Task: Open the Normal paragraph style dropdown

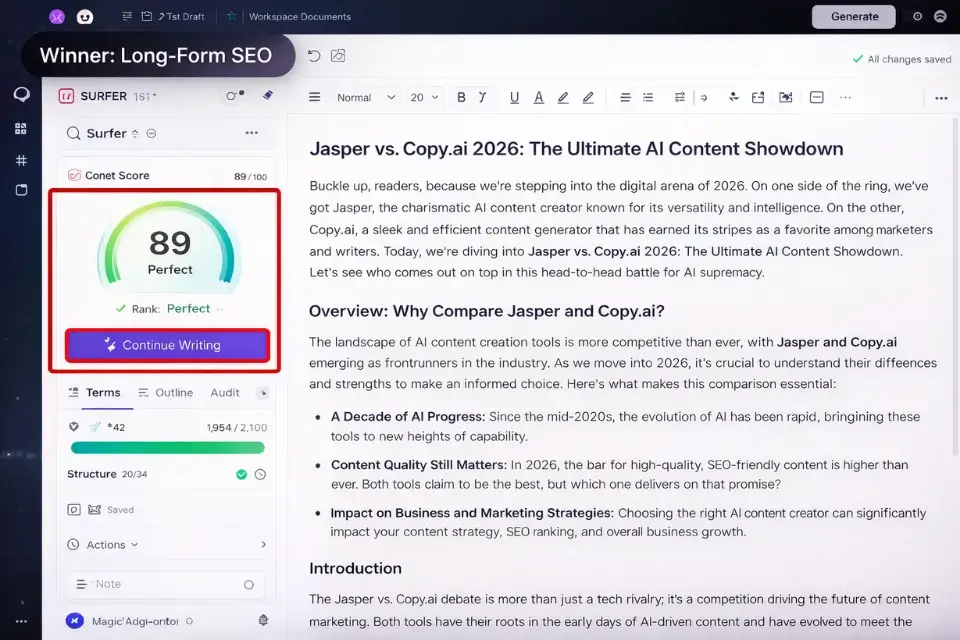Action: point(360,97)
